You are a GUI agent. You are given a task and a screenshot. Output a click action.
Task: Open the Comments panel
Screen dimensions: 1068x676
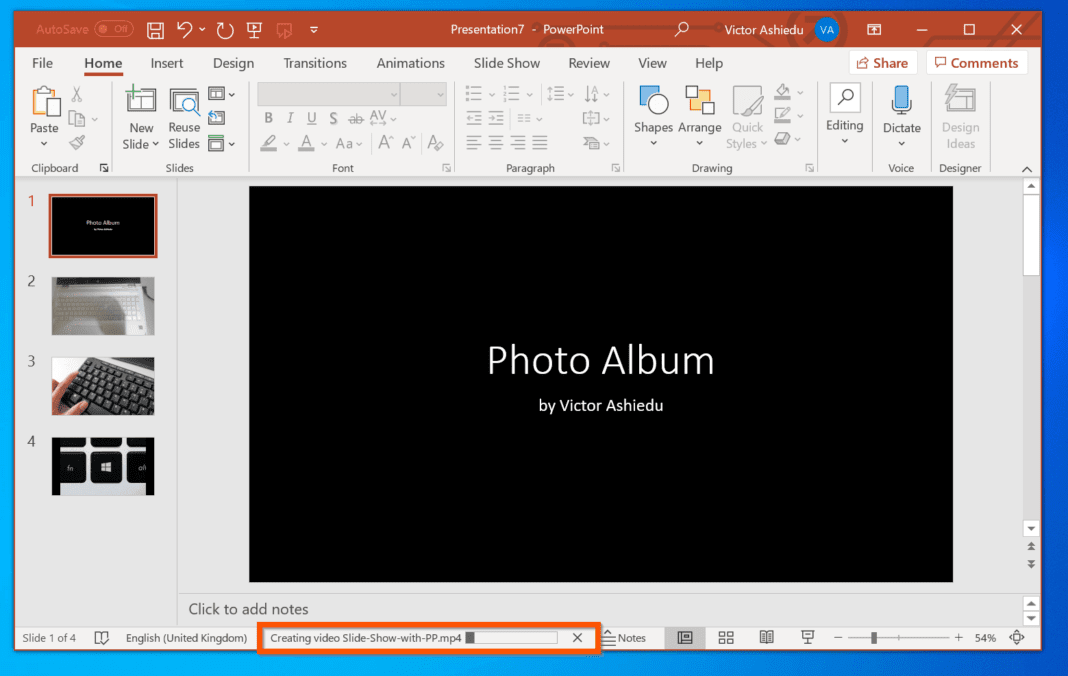pos(977,62)
